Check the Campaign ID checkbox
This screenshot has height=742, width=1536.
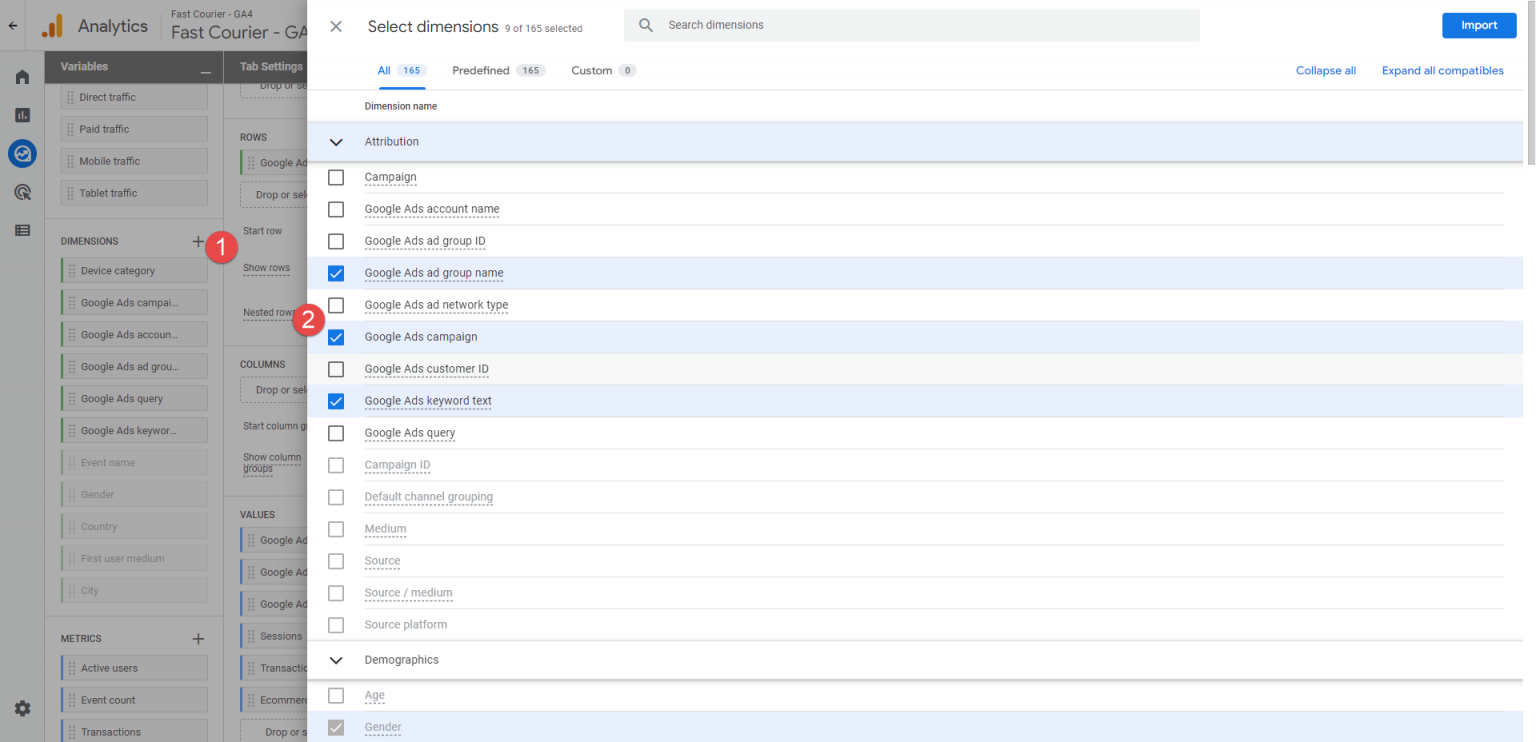click(336, 465)
